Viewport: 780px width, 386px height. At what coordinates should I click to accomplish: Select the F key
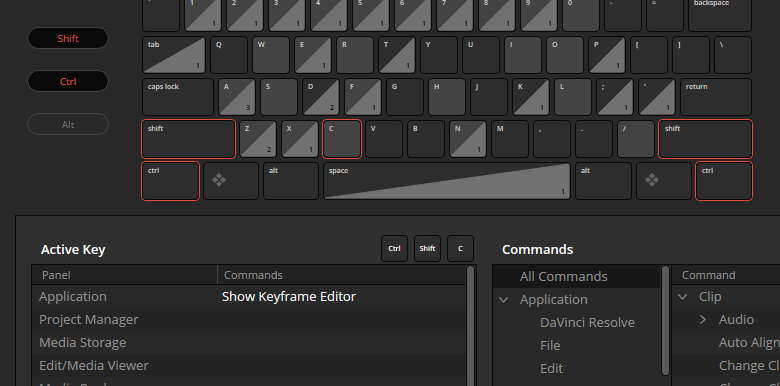363,97
